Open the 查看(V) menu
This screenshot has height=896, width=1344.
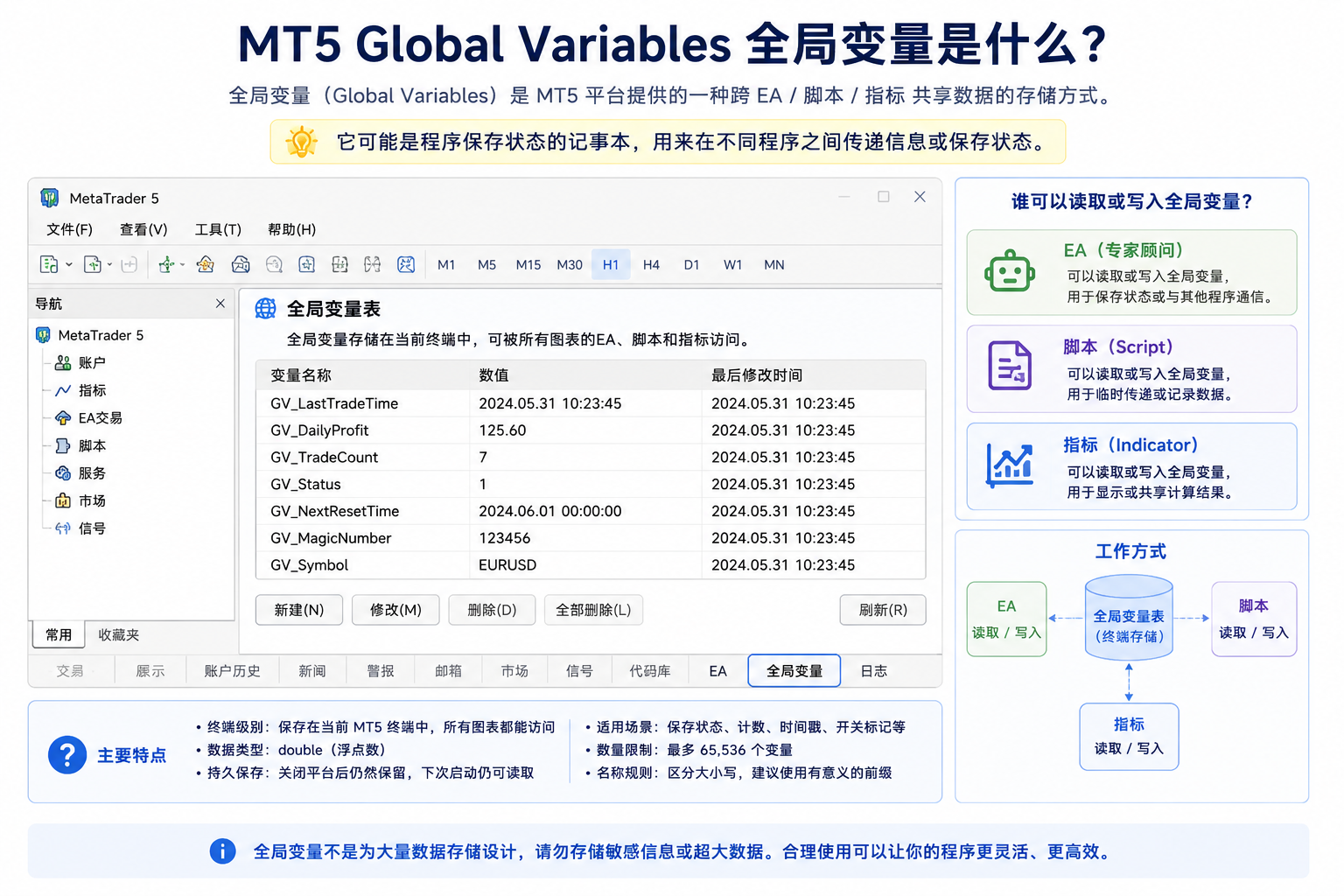[143, 229]
